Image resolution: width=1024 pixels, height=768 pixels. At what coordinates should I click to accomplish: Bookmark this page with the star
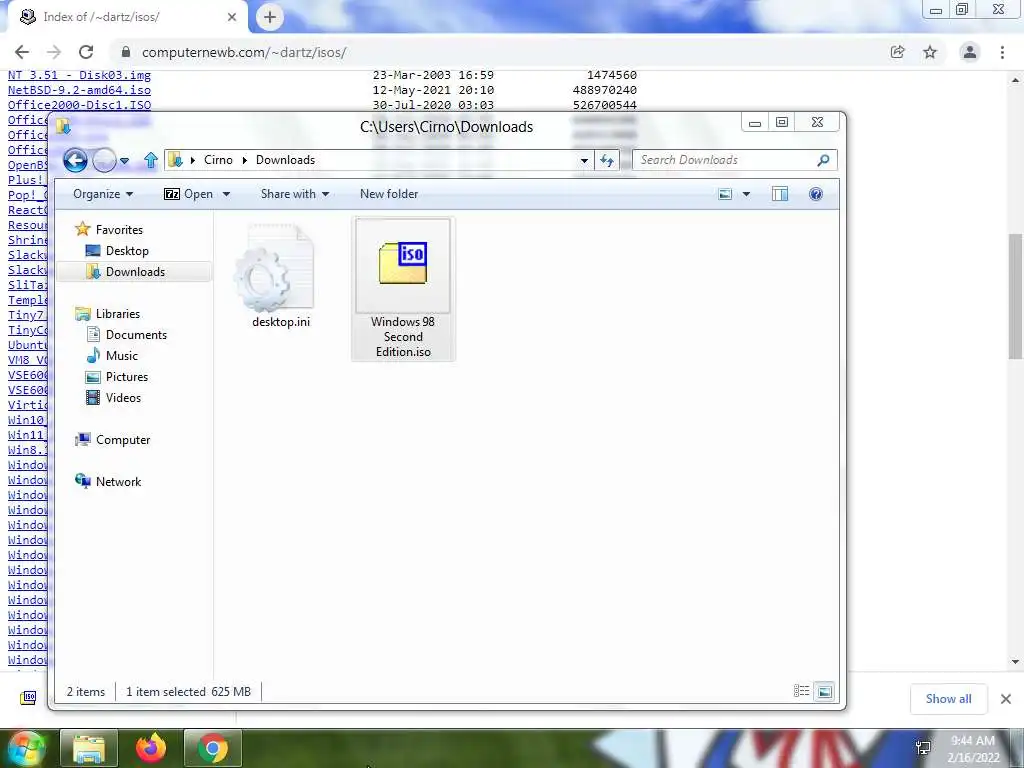930,52
